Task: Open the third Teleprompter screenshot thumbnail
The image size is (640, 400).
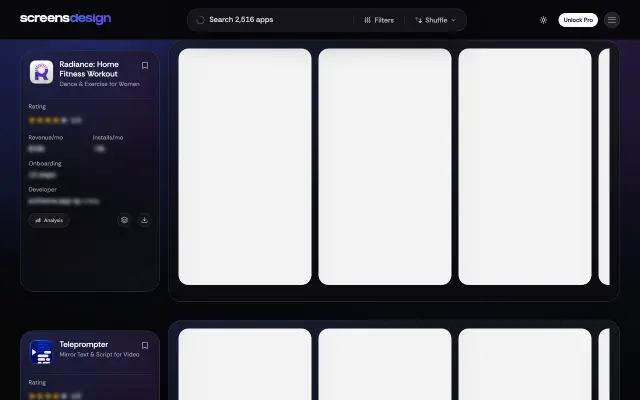Action: [x=525, y=364]
